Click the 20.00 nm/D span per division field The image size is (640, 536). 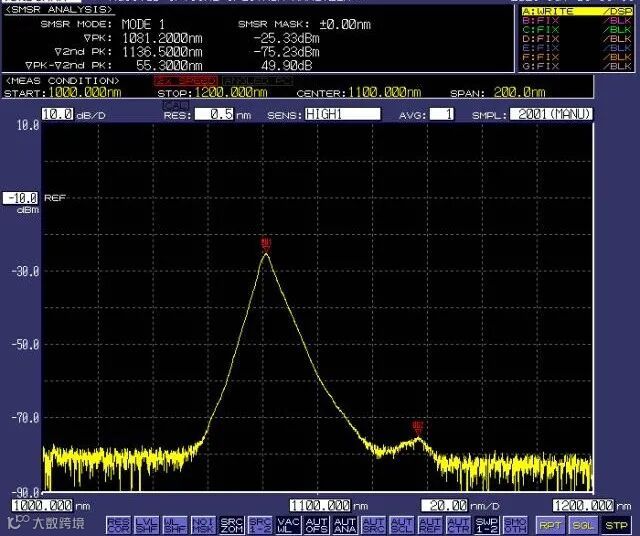[x=444, y=506]
